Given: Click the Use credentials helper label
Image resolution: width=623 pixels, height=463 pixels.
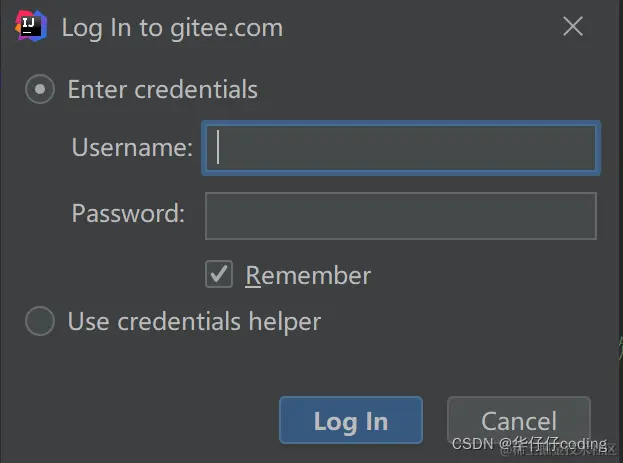Looking at the screenshot, I should pos(194,322).
